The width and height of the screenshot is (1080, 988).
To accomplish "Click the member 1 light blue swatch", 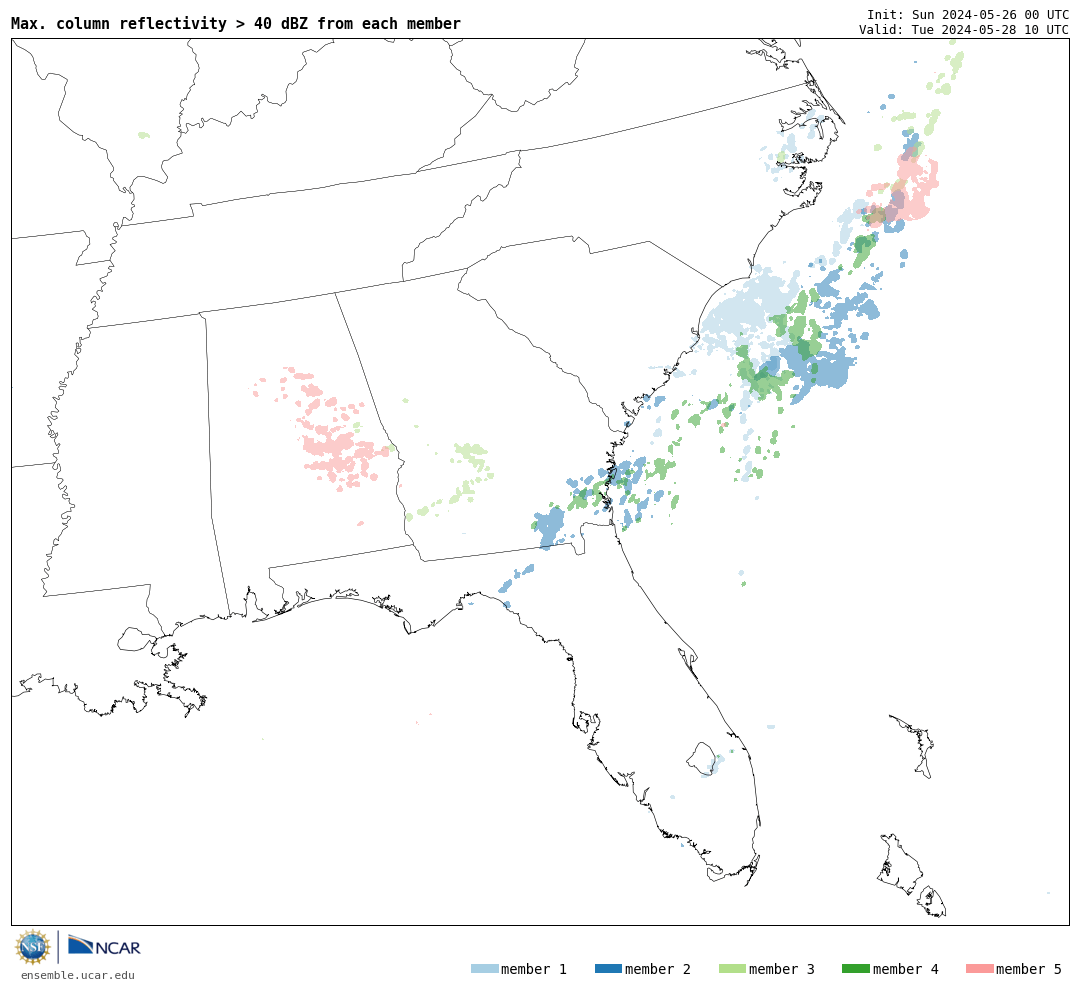I will (484, 969).
